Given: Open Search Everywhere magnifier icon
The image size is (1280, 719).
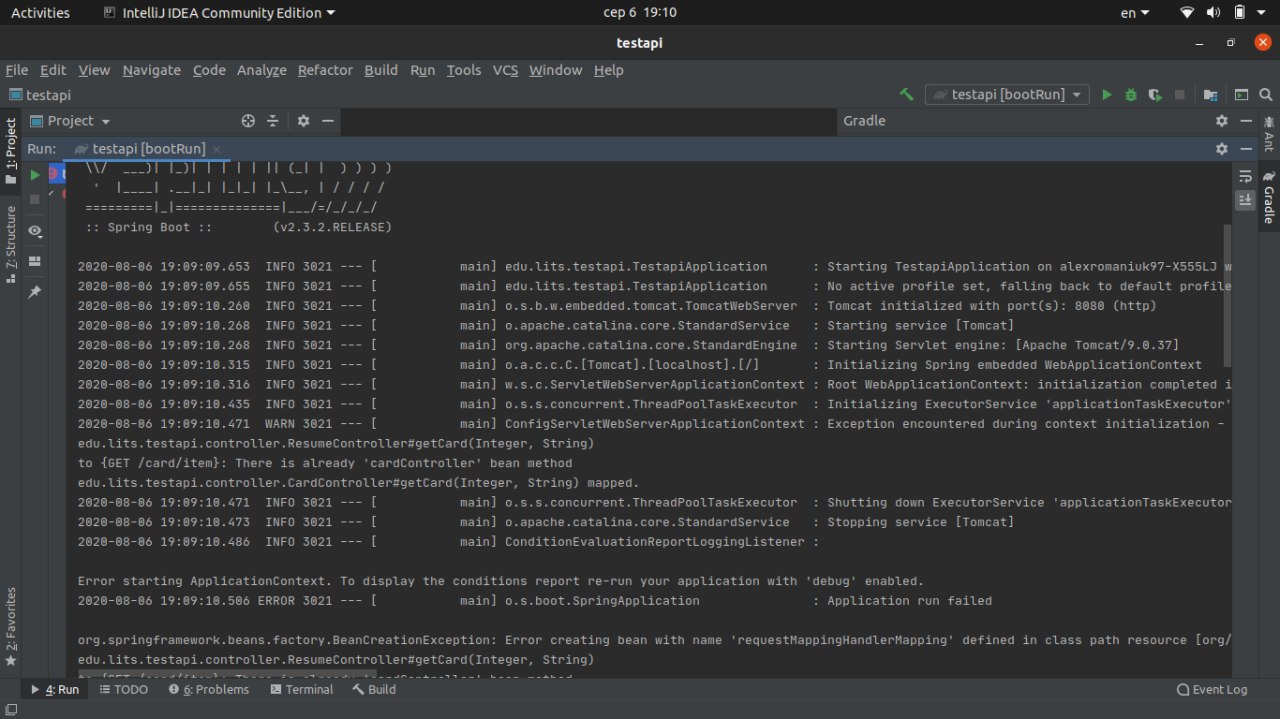Looking at the screenshot, I should [1265, 95].
